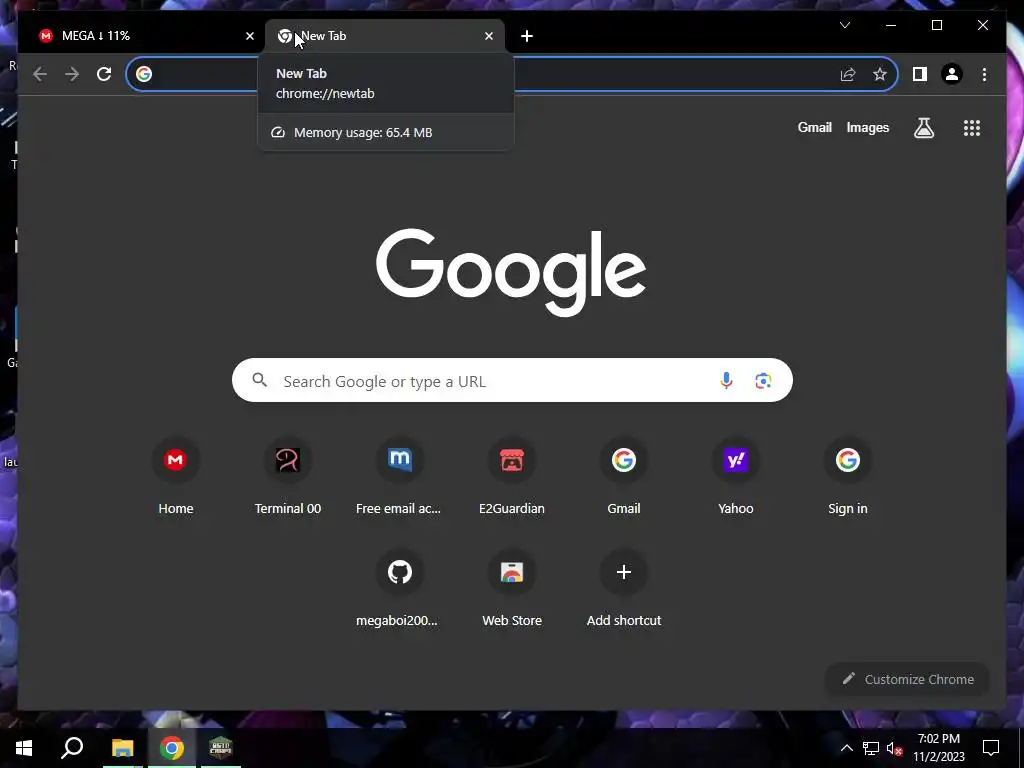
Task: Open the 7:02 PM clock calendar
Action: click(x=938, y=748)
